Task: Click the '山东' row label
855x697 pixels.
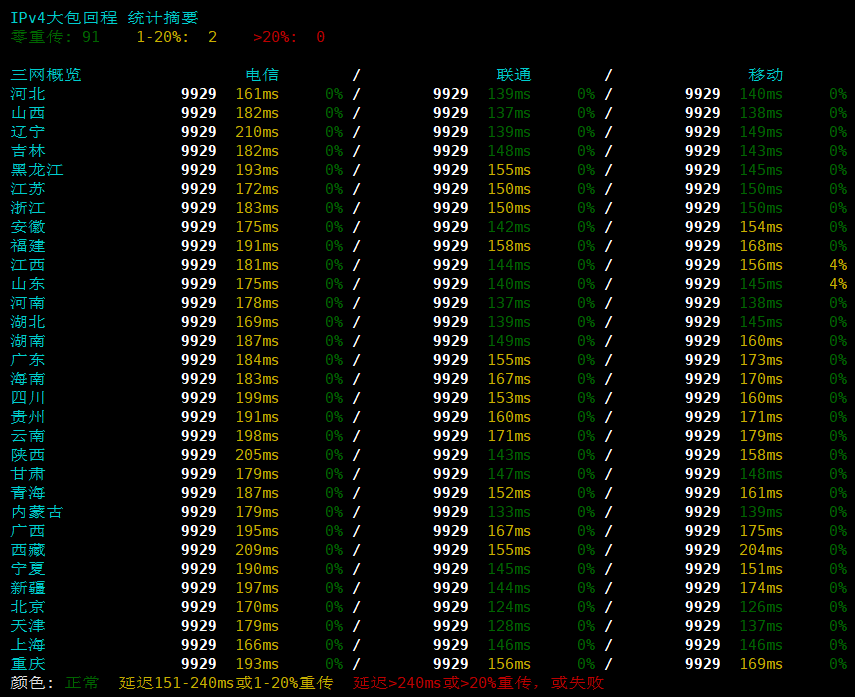Action: 28,284
